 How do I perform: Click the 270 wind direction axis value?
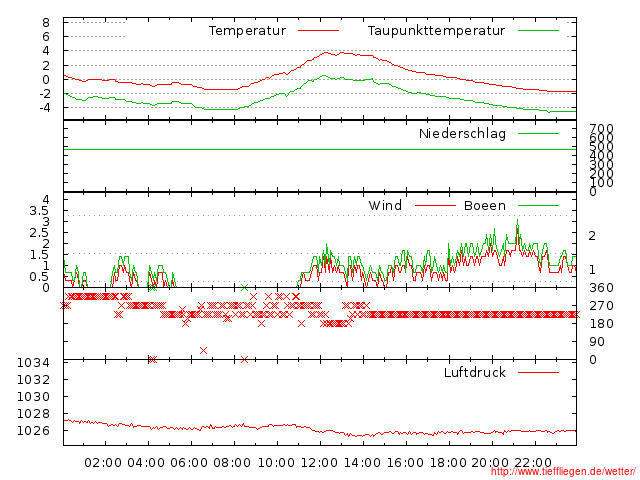(601, 306)
